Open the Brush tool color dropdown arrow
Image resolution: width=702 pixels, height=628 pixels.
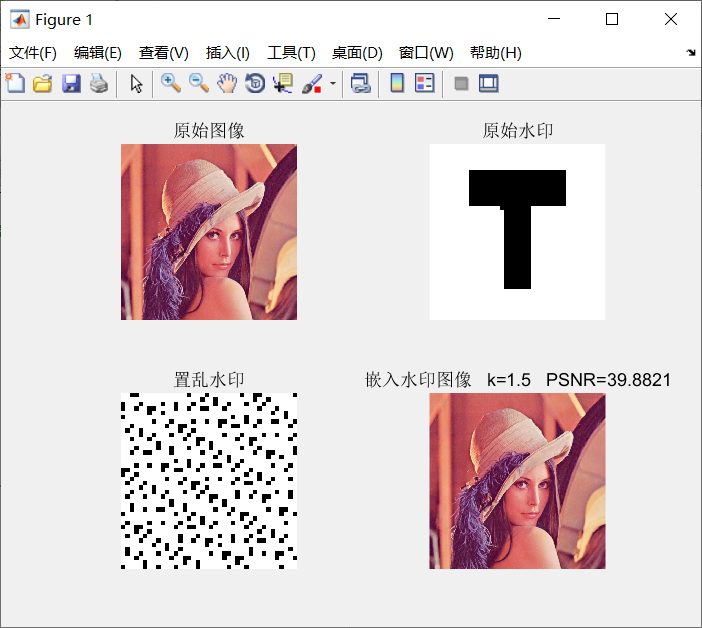pos(333,83)
